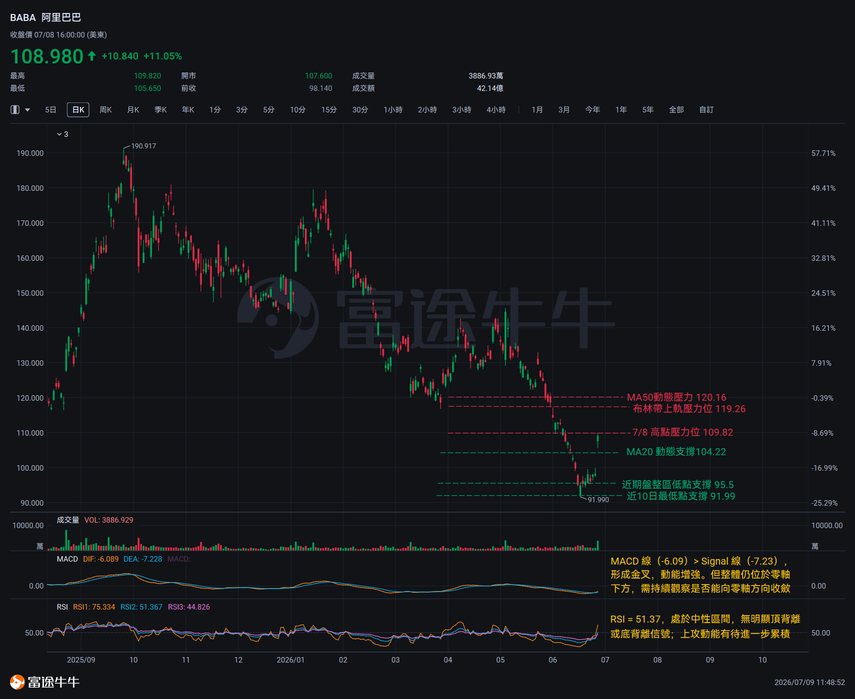Expand the chart layout dropdown arrow
Viewport: 855px width, 699px height.
[x=27, y=110]
